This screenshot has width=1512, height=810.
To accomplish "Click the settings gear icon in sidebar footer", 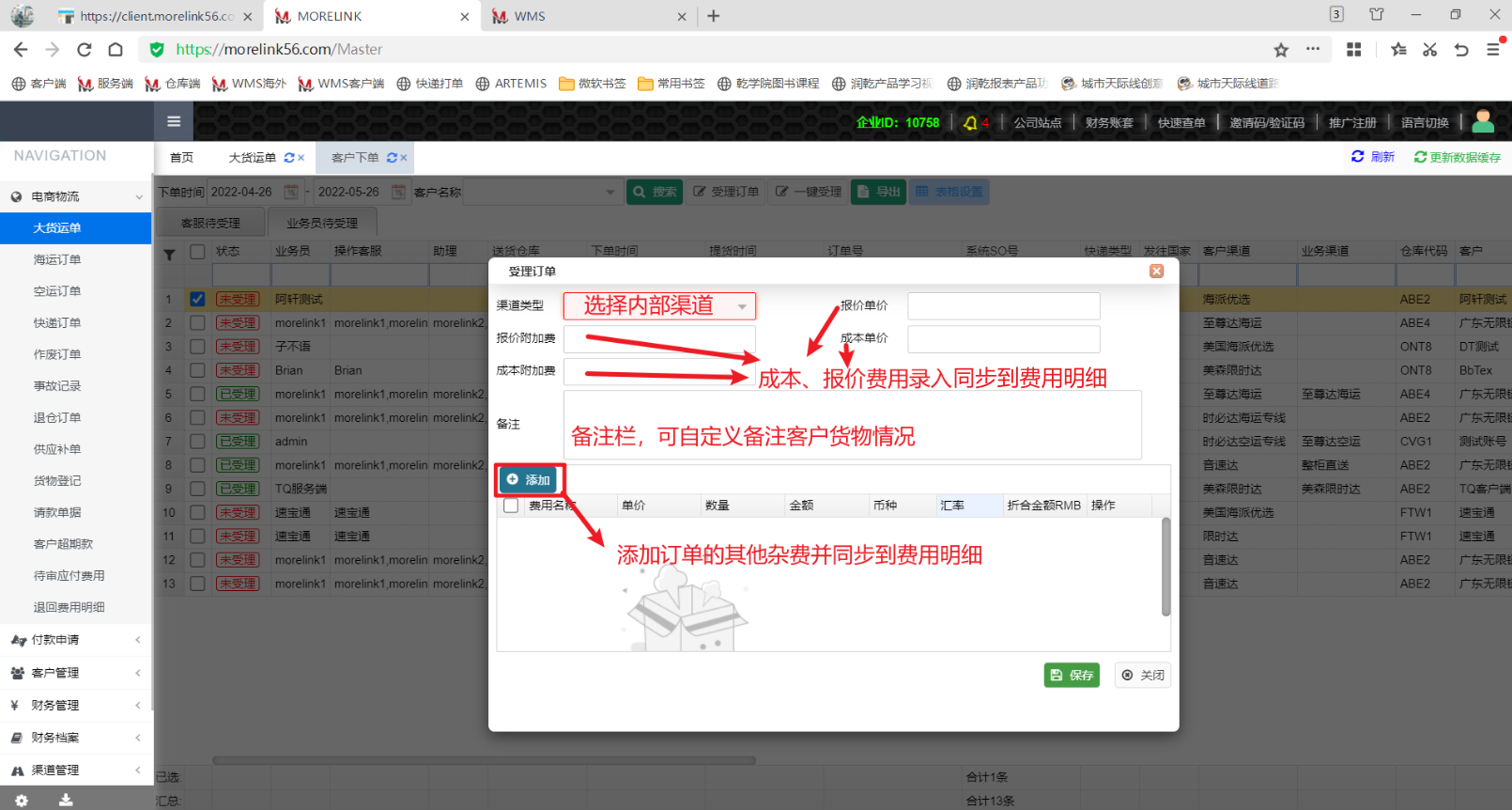I will (x=22, y=800).
